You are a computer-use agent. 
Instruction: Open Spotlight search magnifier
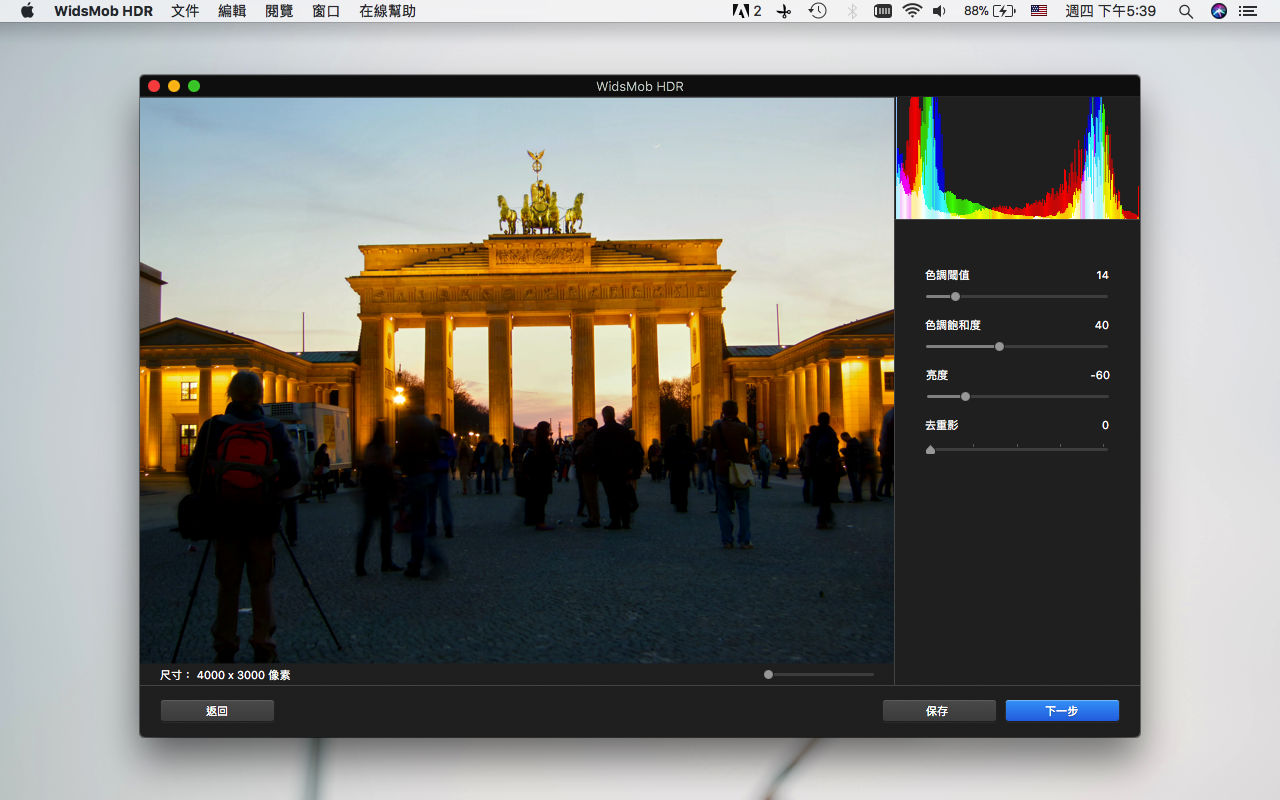(1186, 11)
